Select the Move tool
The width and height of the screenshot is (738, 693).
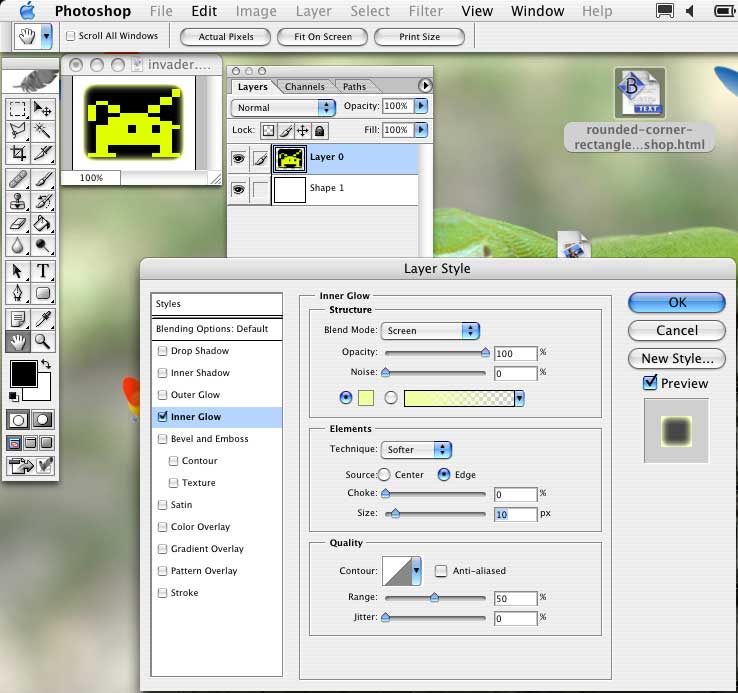(43, 109)
